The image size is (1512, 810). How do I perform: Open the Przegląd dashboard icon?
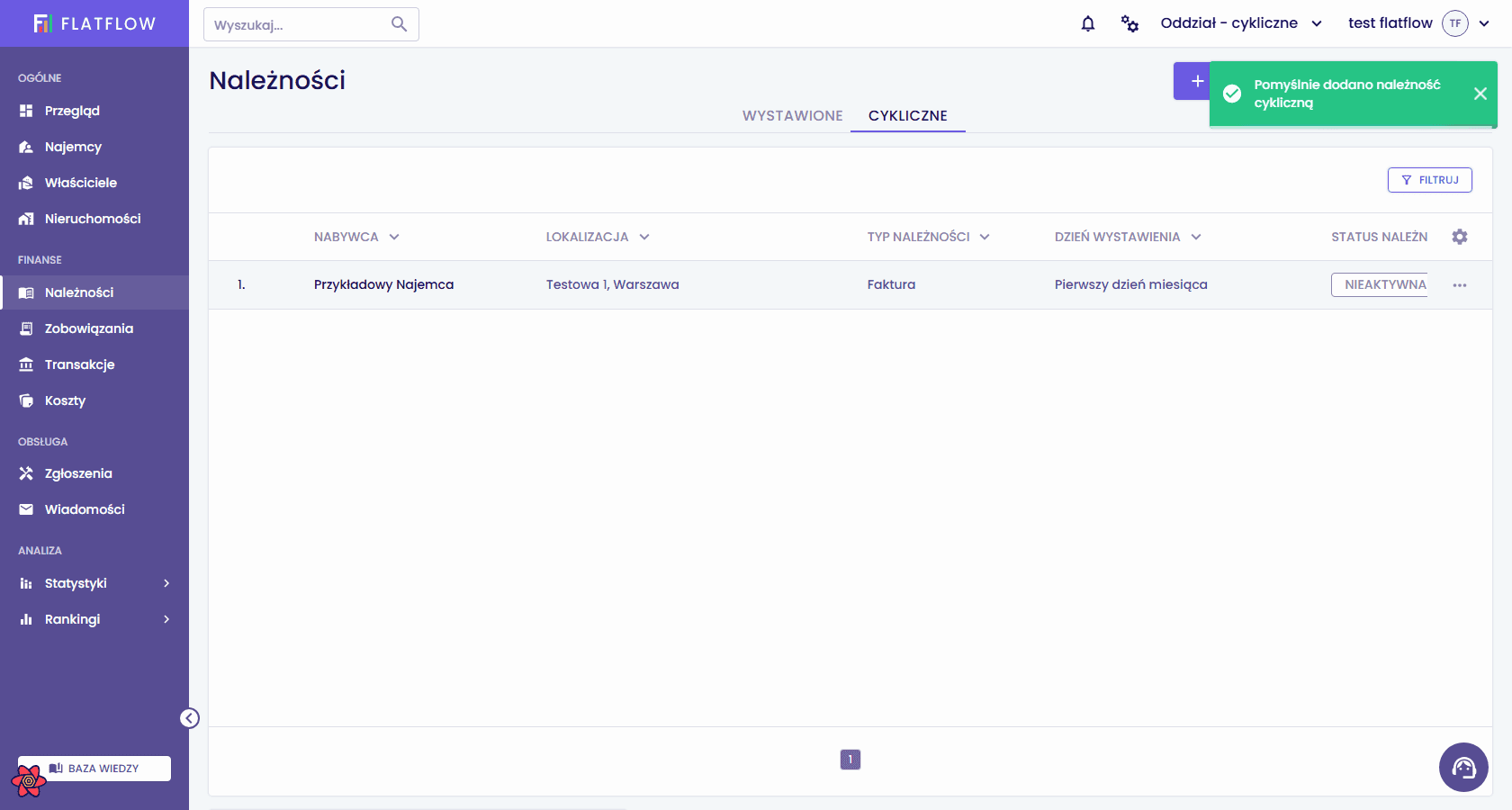click(26, 111)
